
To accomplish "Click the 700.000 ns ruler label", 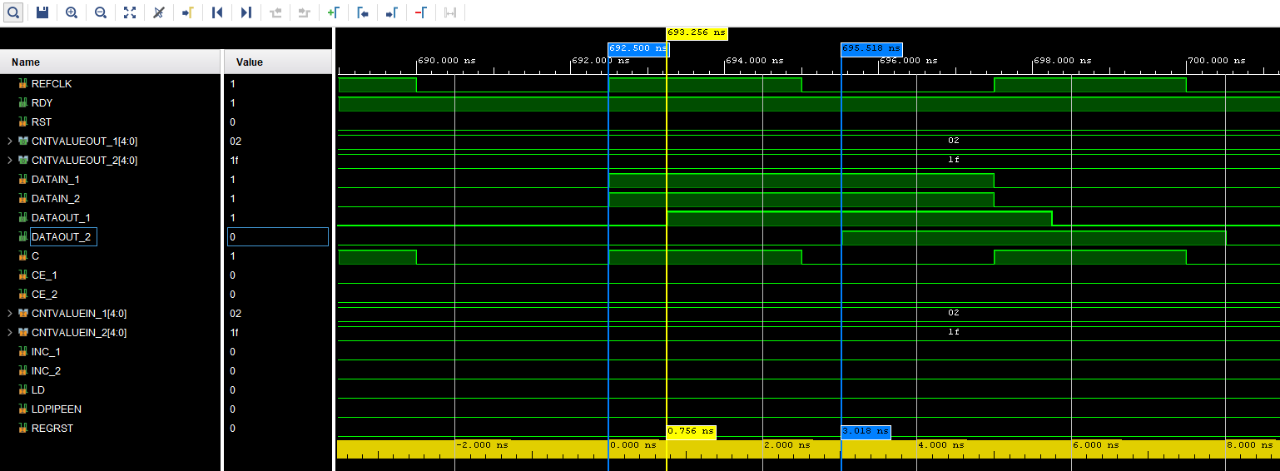I will point(1218,60).
